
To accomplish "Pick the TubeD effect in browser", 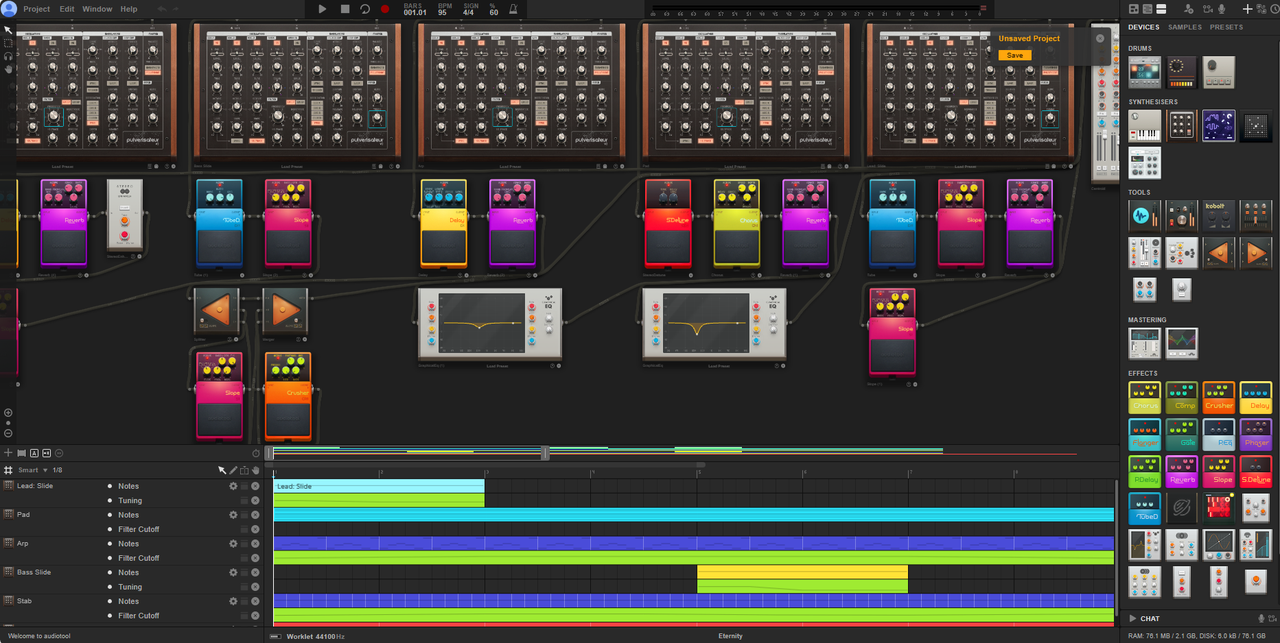I will click(1145, 508).
